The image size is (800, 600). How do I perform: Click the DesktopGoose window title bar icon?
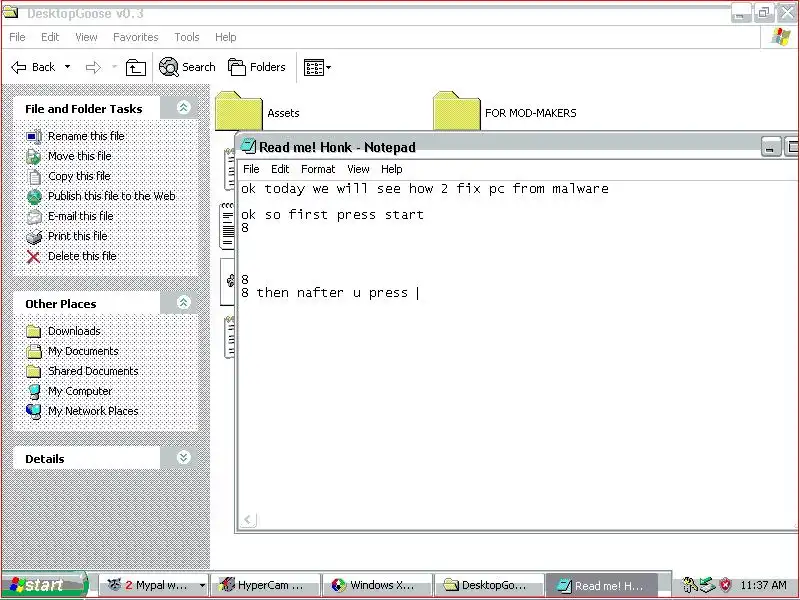(x=11, y=12)
